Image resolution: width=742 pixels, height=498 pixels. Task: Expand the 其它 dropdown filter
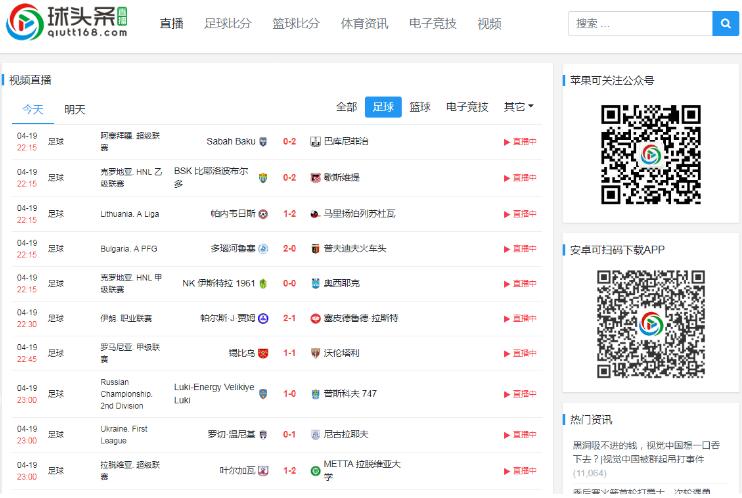(x=518, y=107)
